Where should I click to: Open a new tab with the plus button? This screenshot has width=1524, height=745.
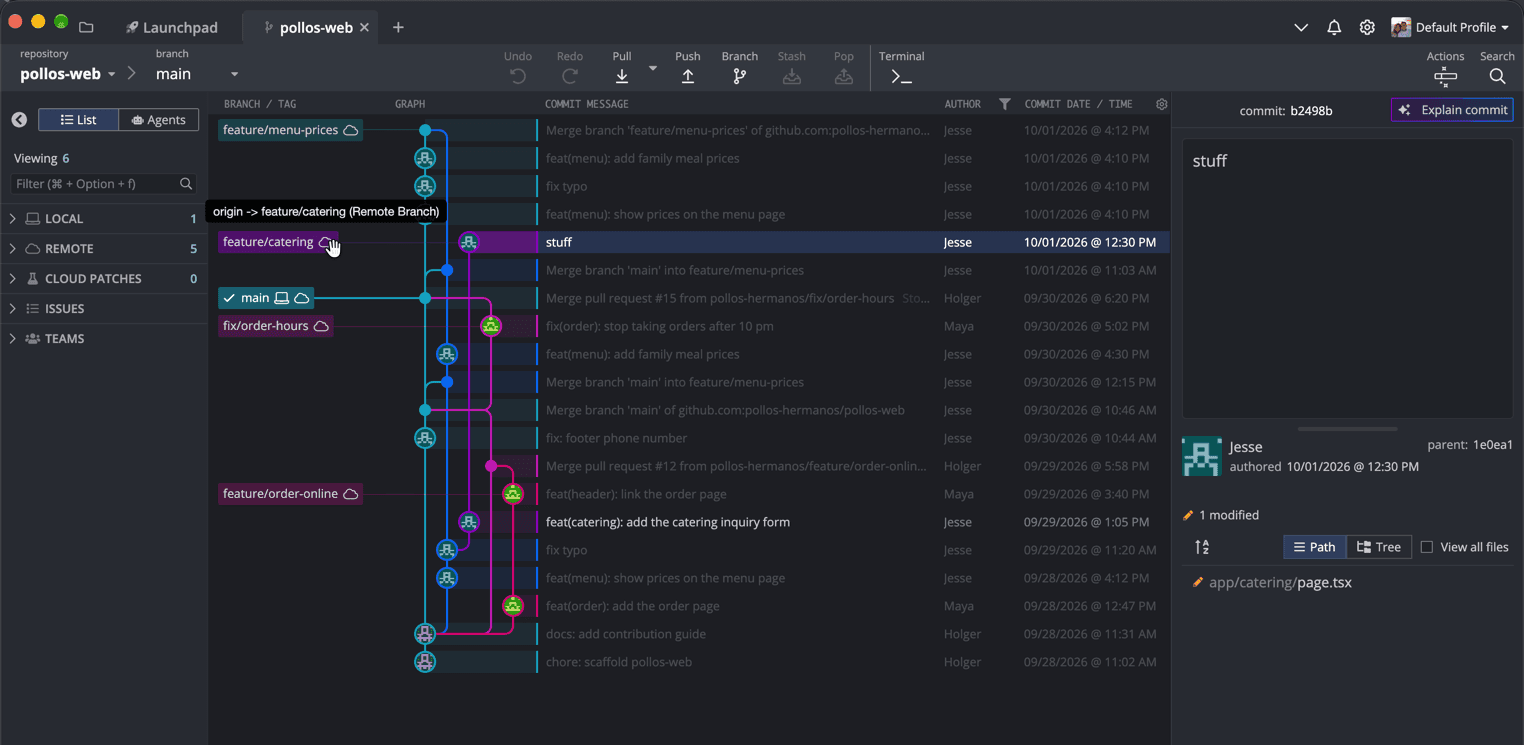click(398, 27)
